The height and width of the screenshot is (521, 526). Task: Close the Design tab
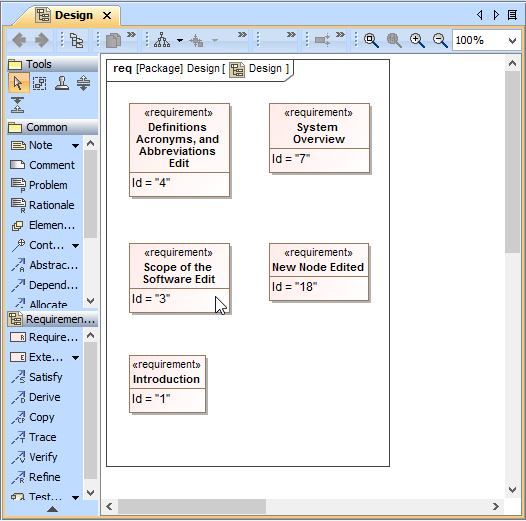[x=107, y=15]
